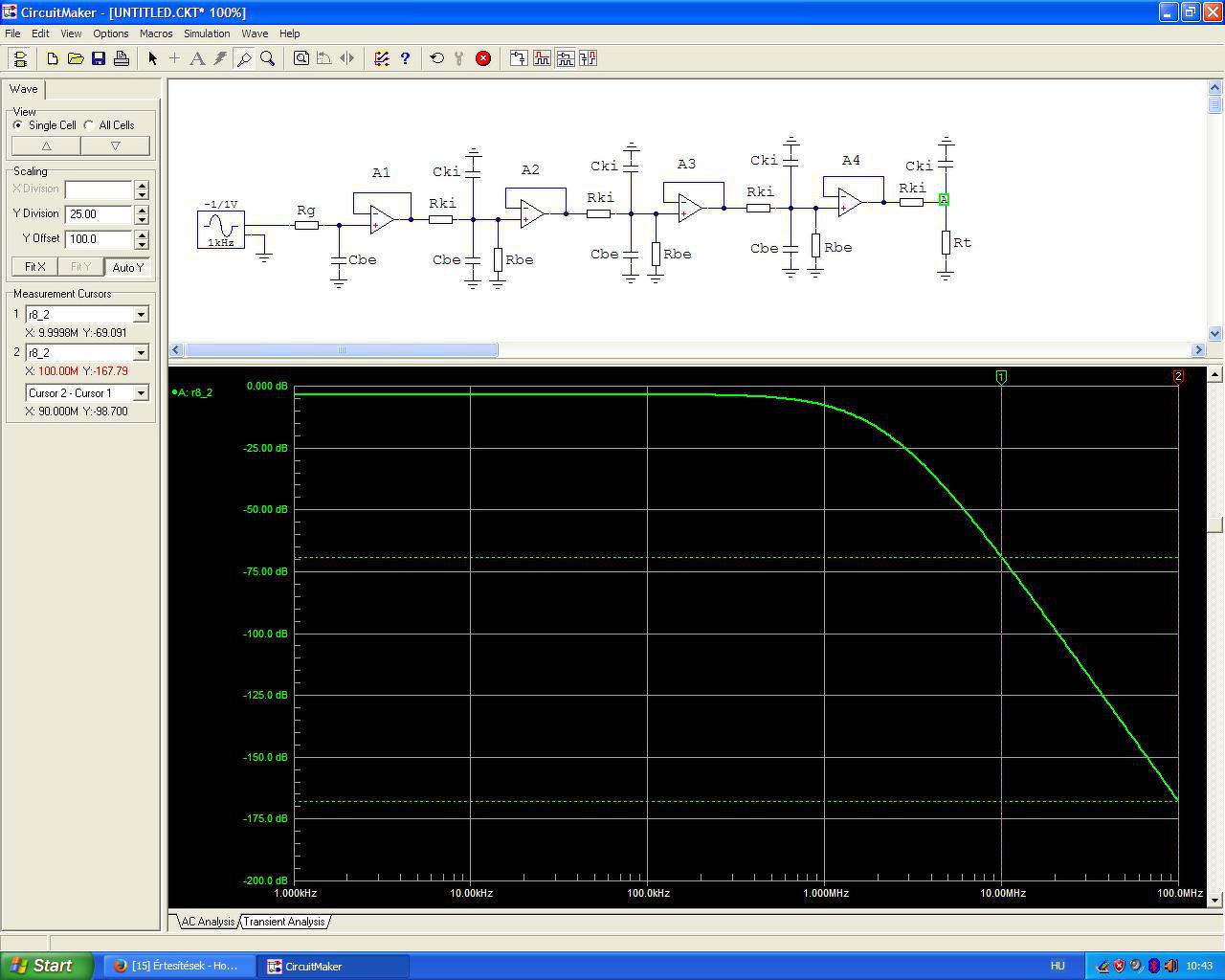1225x980 pixels.
Task: Stop the simulation with red button
Action: coord(483,58)
